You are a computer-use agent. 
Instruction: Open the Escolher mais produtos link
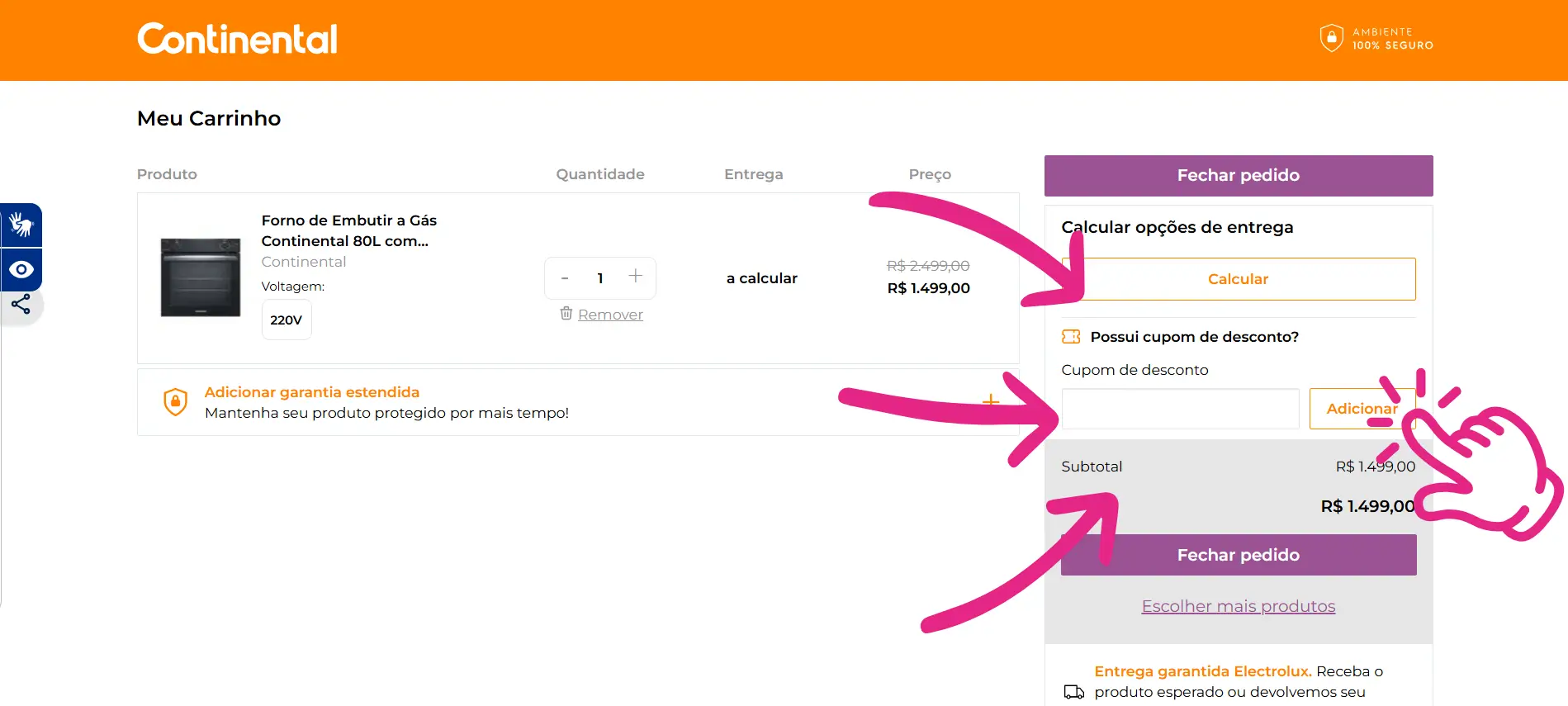tap(1239, 606)
